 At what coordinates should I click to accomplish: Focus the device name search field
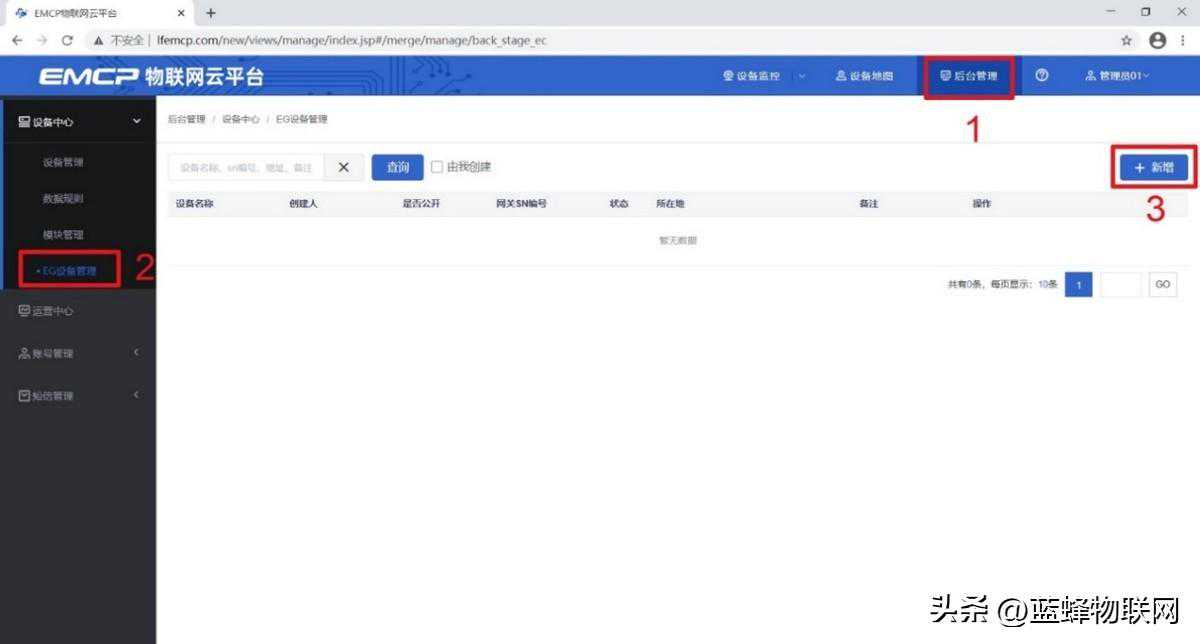246,168
